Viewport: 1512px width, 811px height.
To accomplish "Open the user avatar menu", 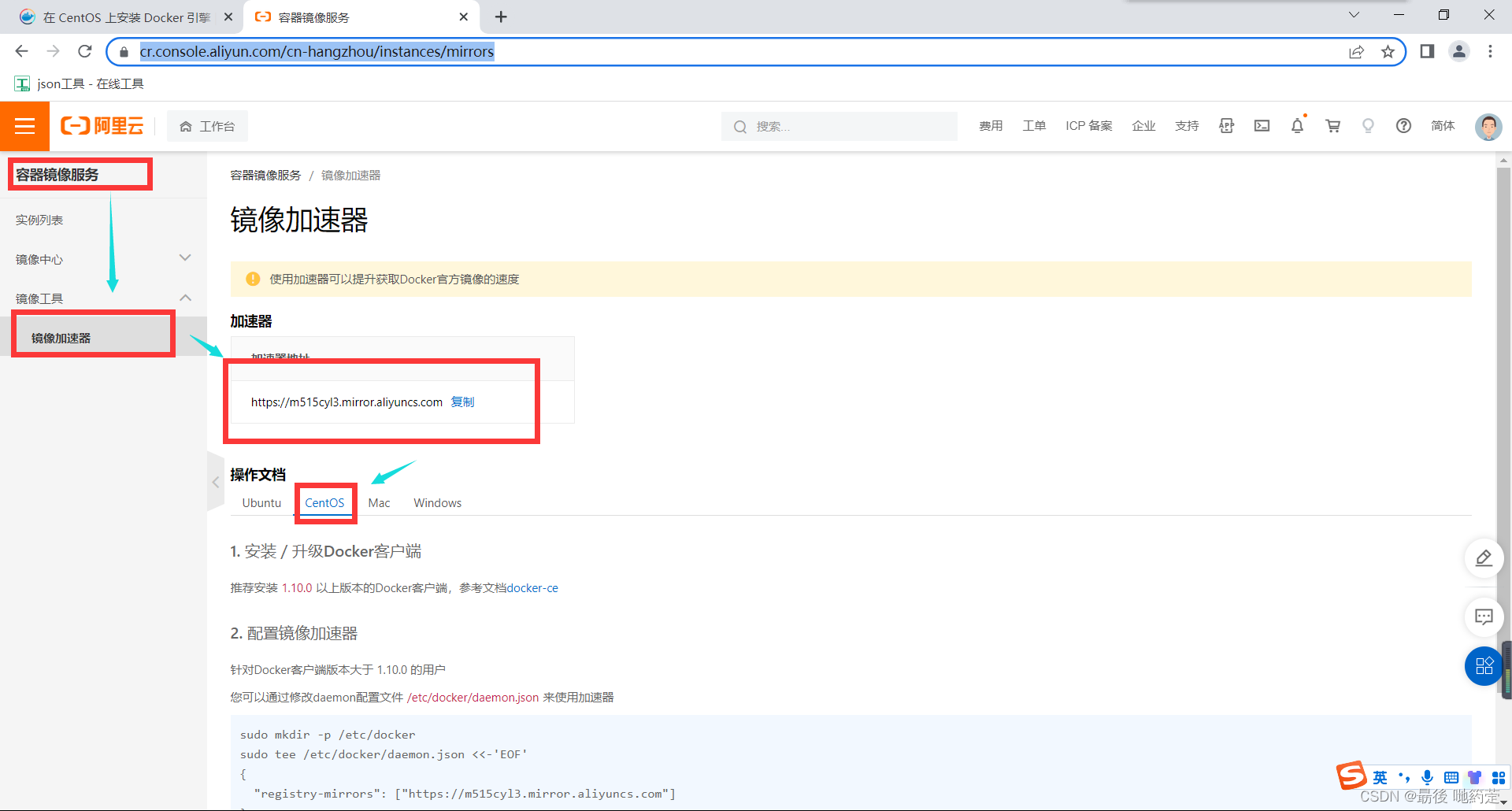I will [x=1488, y=126].
